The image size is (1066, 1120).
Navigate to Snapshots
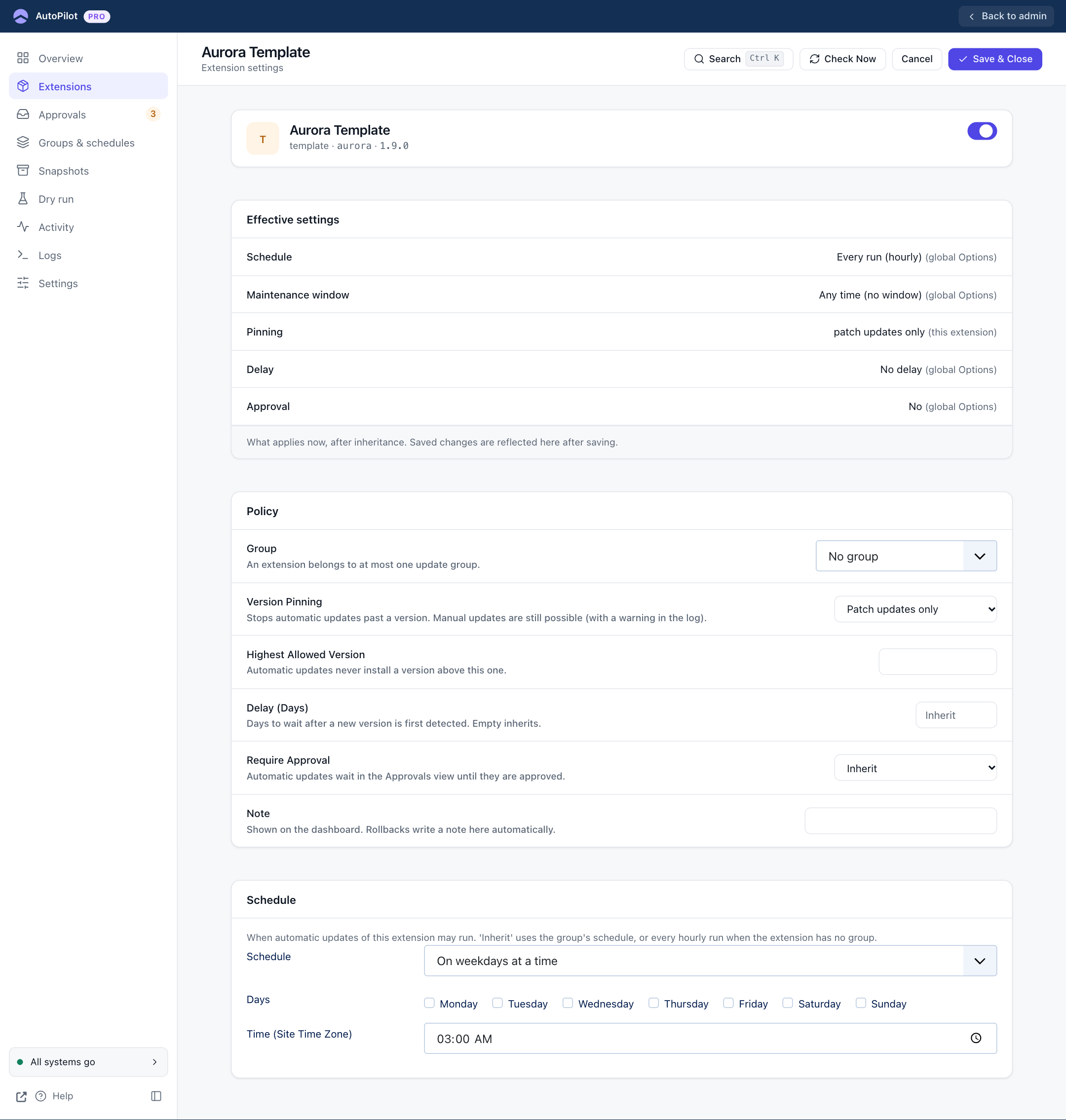coord(89,171)
